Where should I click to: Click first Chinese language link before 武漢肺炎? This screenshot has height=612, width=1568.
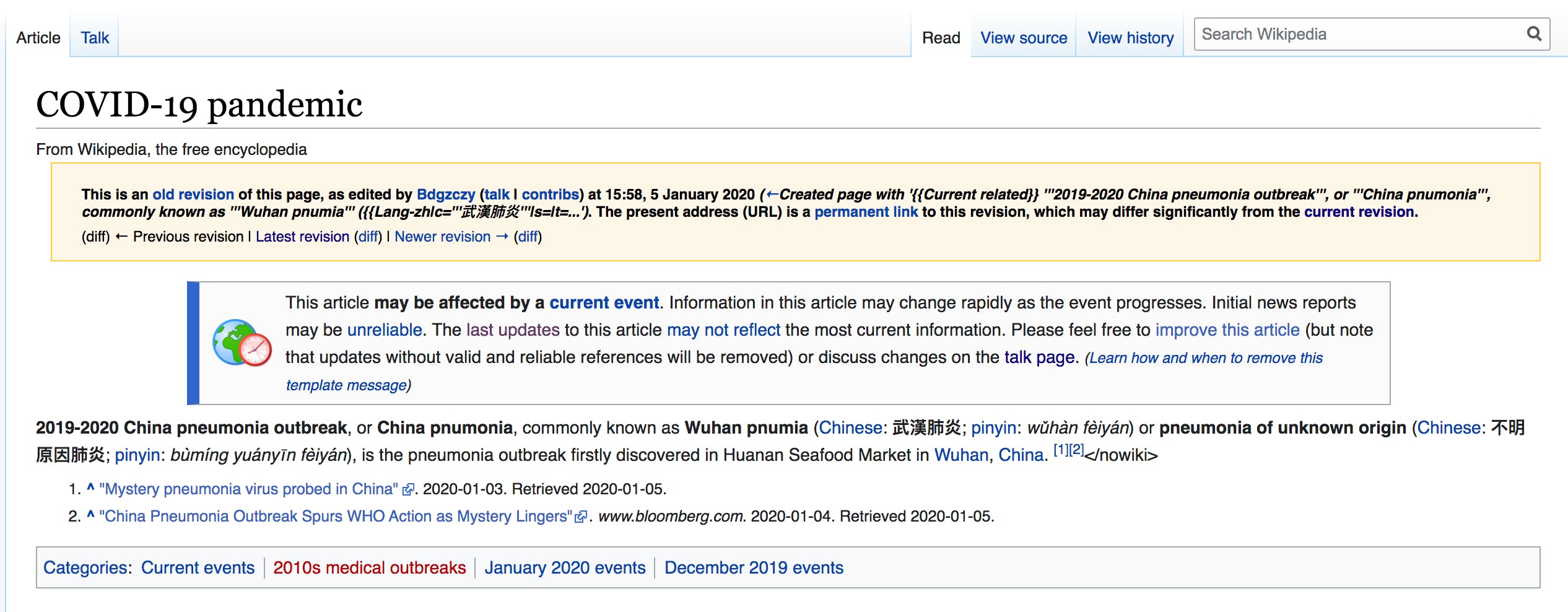pos(850,427)
